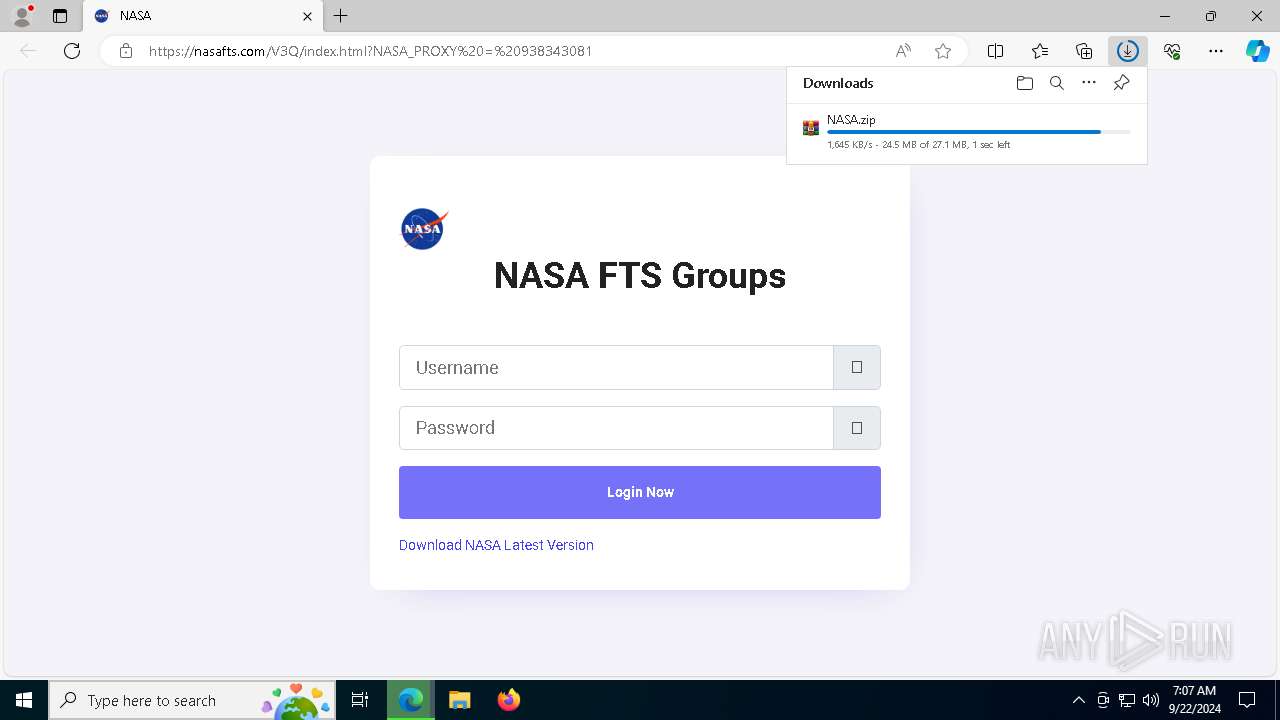The image size is (1280, 720).
Task: Click the NASA.zip file icon
Action: point(811,128)
